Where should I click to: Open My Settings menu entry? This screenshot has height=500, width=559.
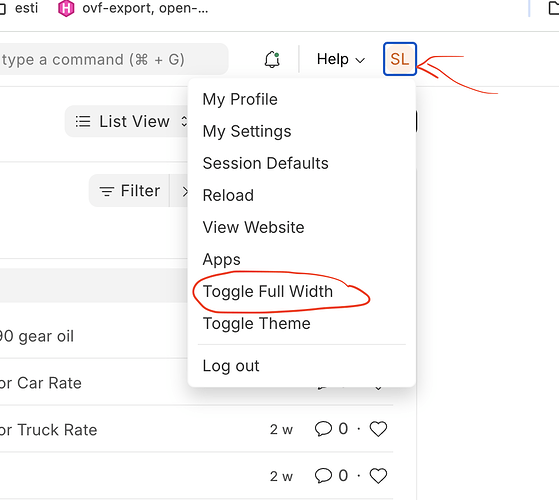click(247, 132)
